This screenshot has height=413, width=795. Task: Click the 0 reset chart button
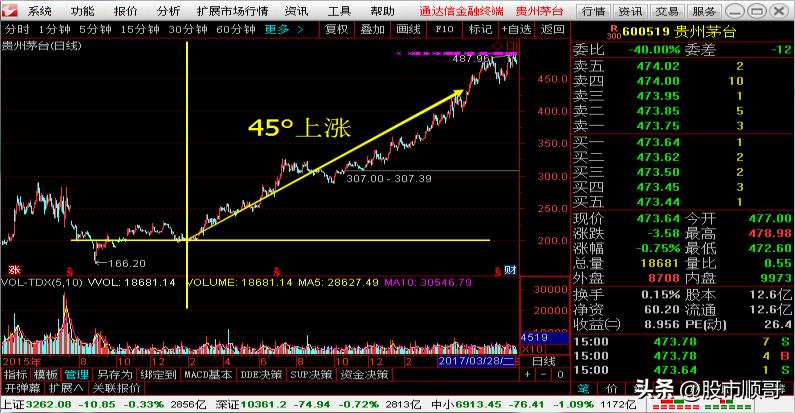[x=560, y=374]
